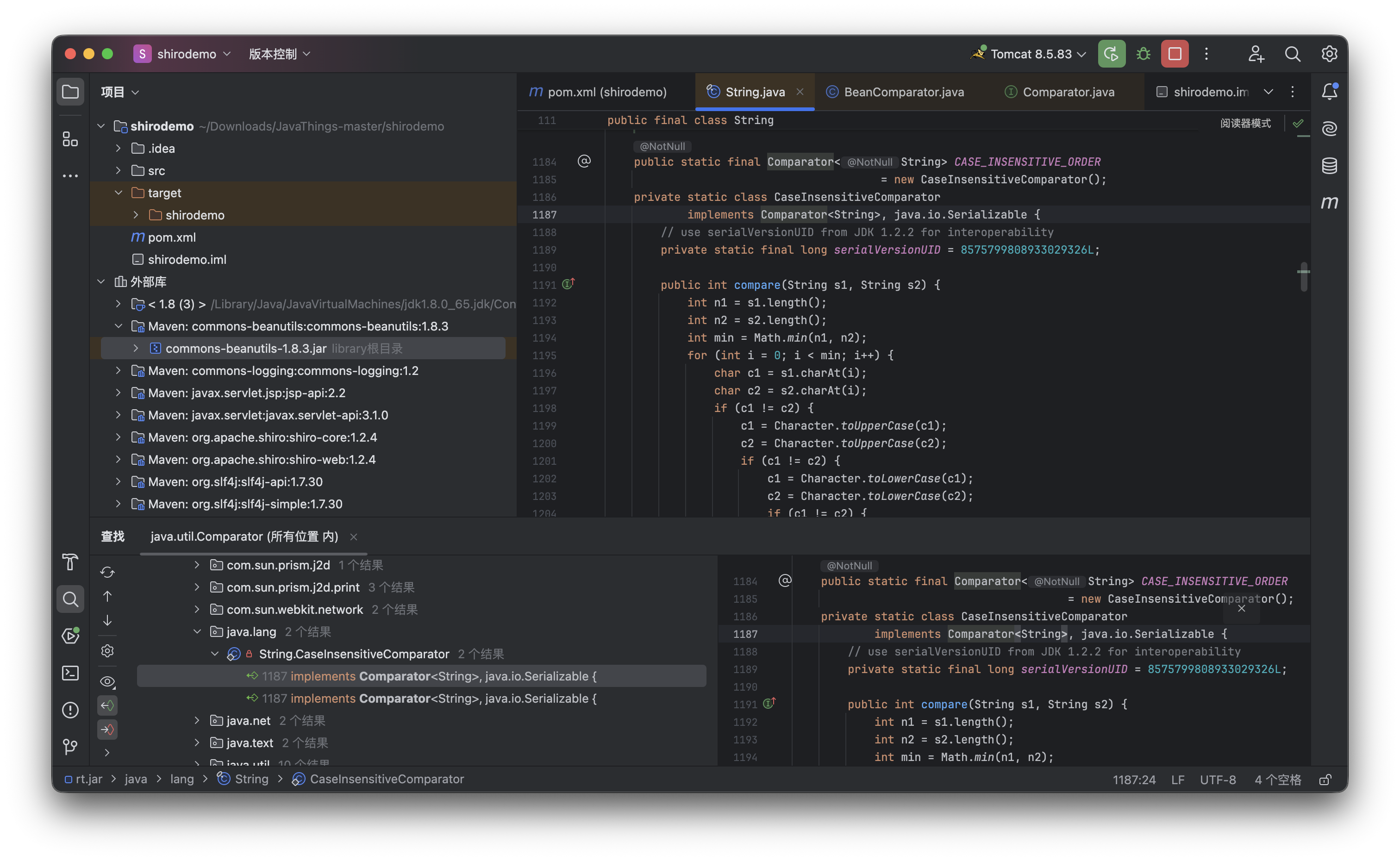Open the Git branch tool window

click(70, 747)
